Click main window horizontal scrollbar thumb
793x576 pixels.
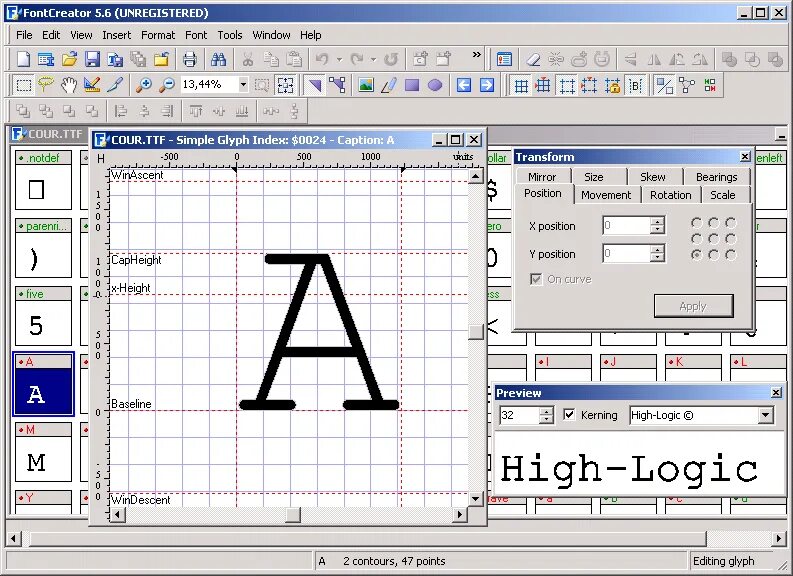[368, 539]
